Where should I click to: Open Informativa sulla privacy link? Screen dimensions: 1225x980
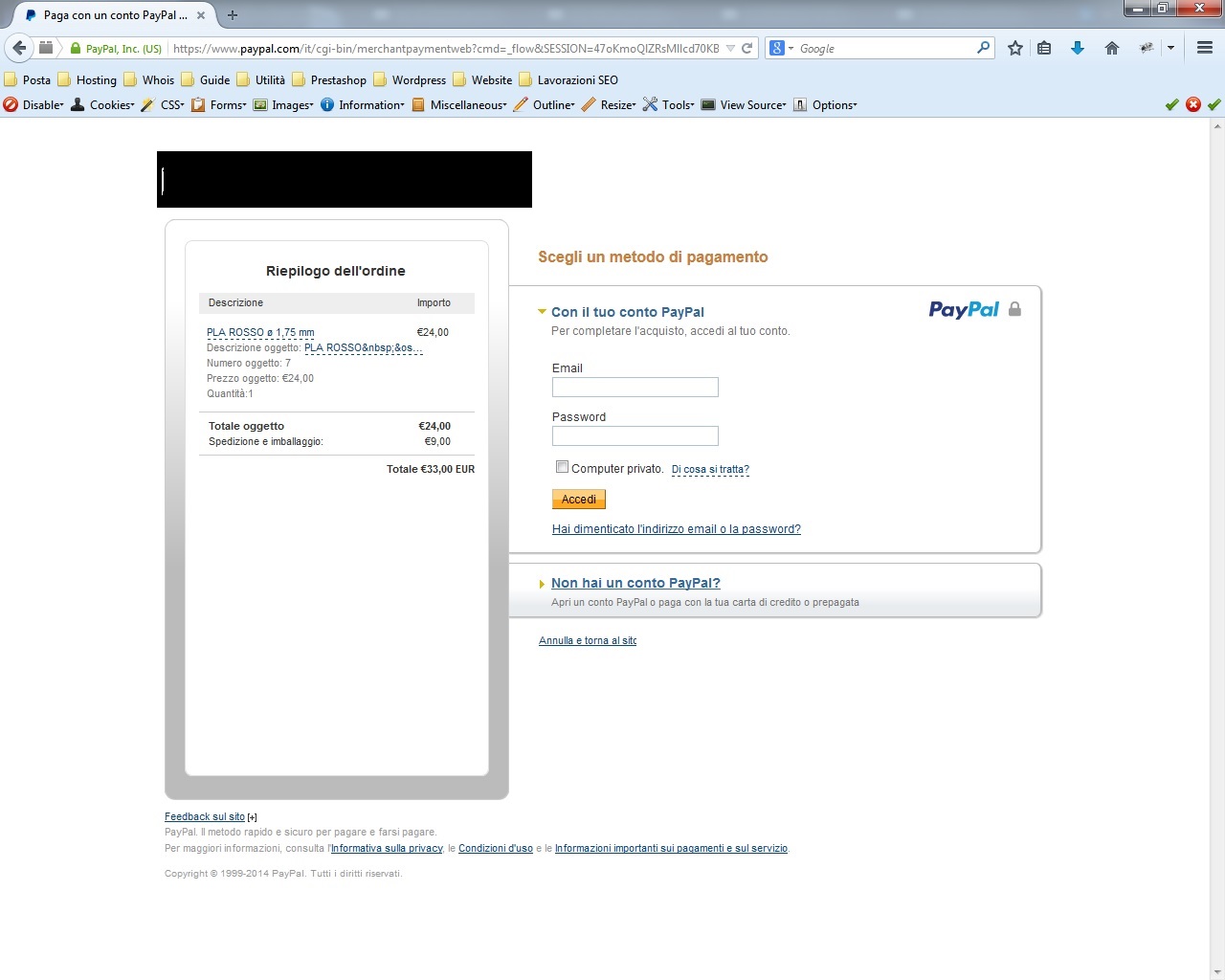pyautogui.click(x=387, y=849)
